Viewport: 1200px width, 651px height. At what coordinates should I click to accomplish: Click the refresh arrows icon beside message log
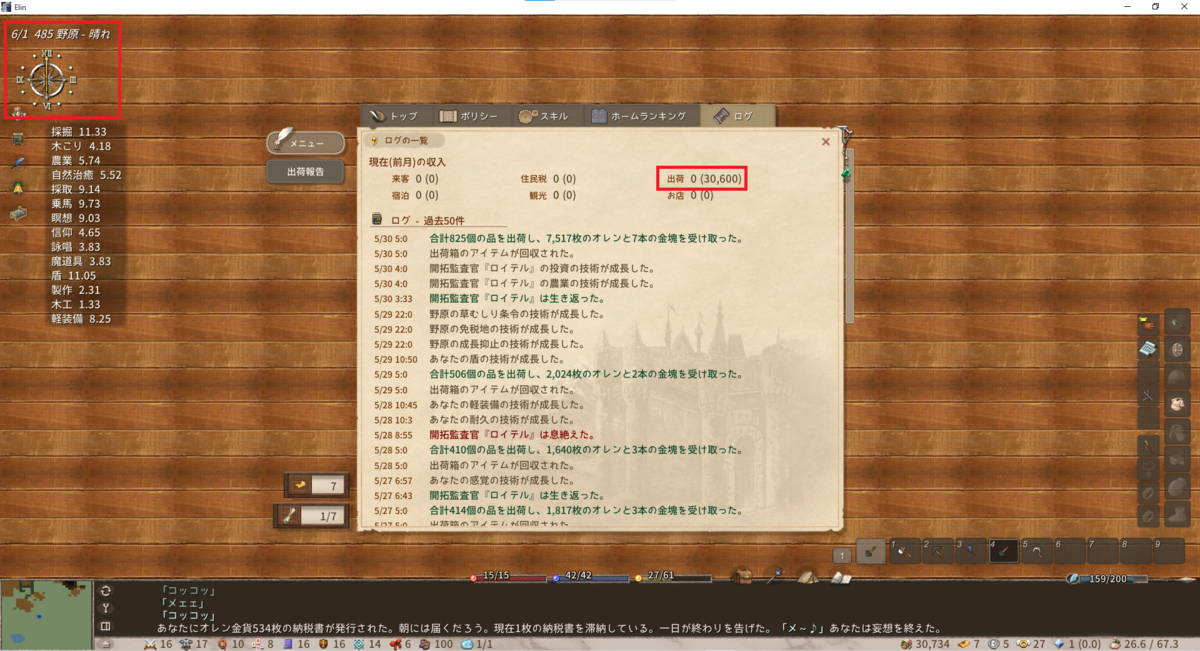point(106,590)
